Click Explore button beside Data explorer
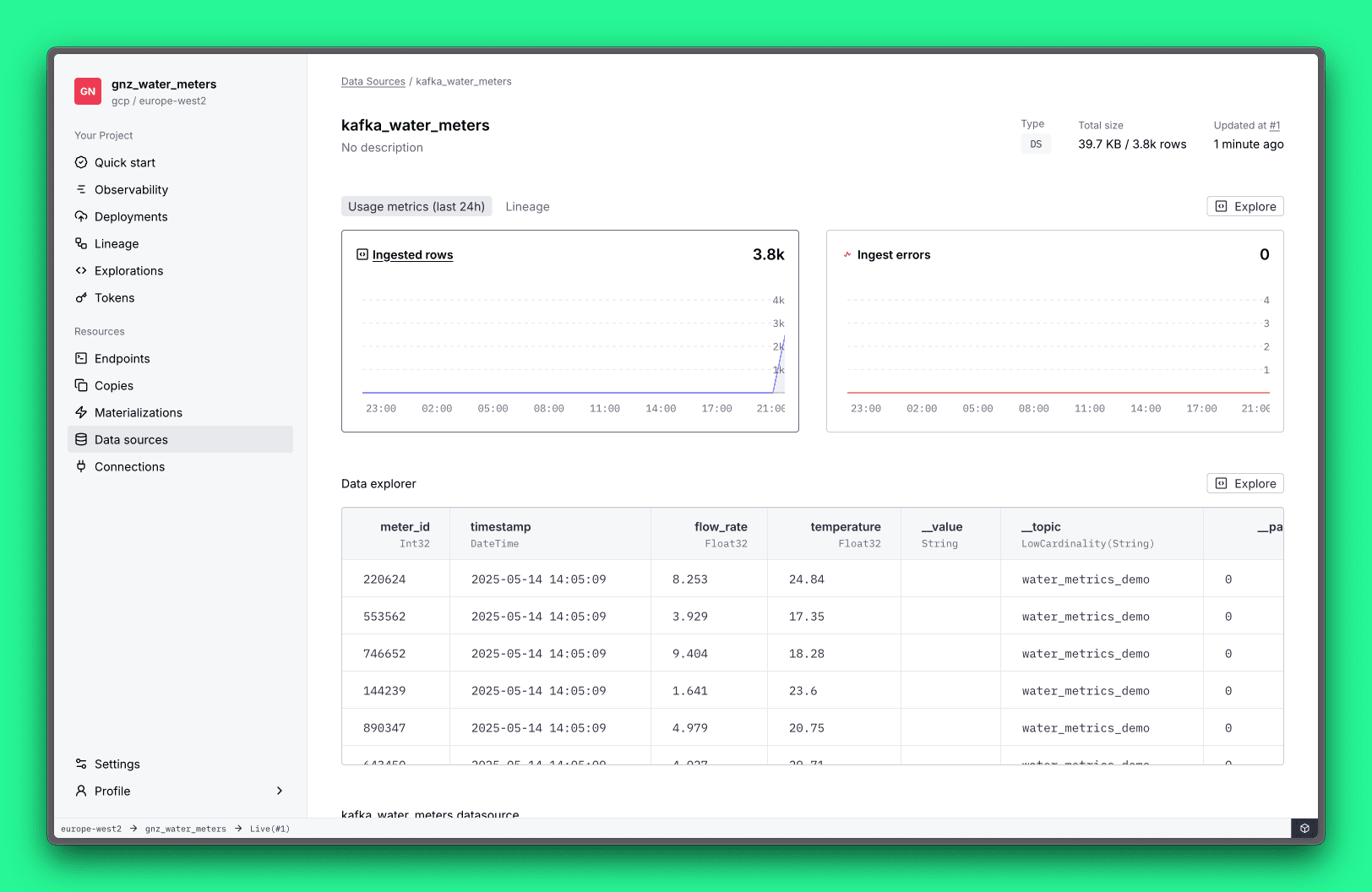This screenshot has height=892, width=1372. coord(1245,483)
